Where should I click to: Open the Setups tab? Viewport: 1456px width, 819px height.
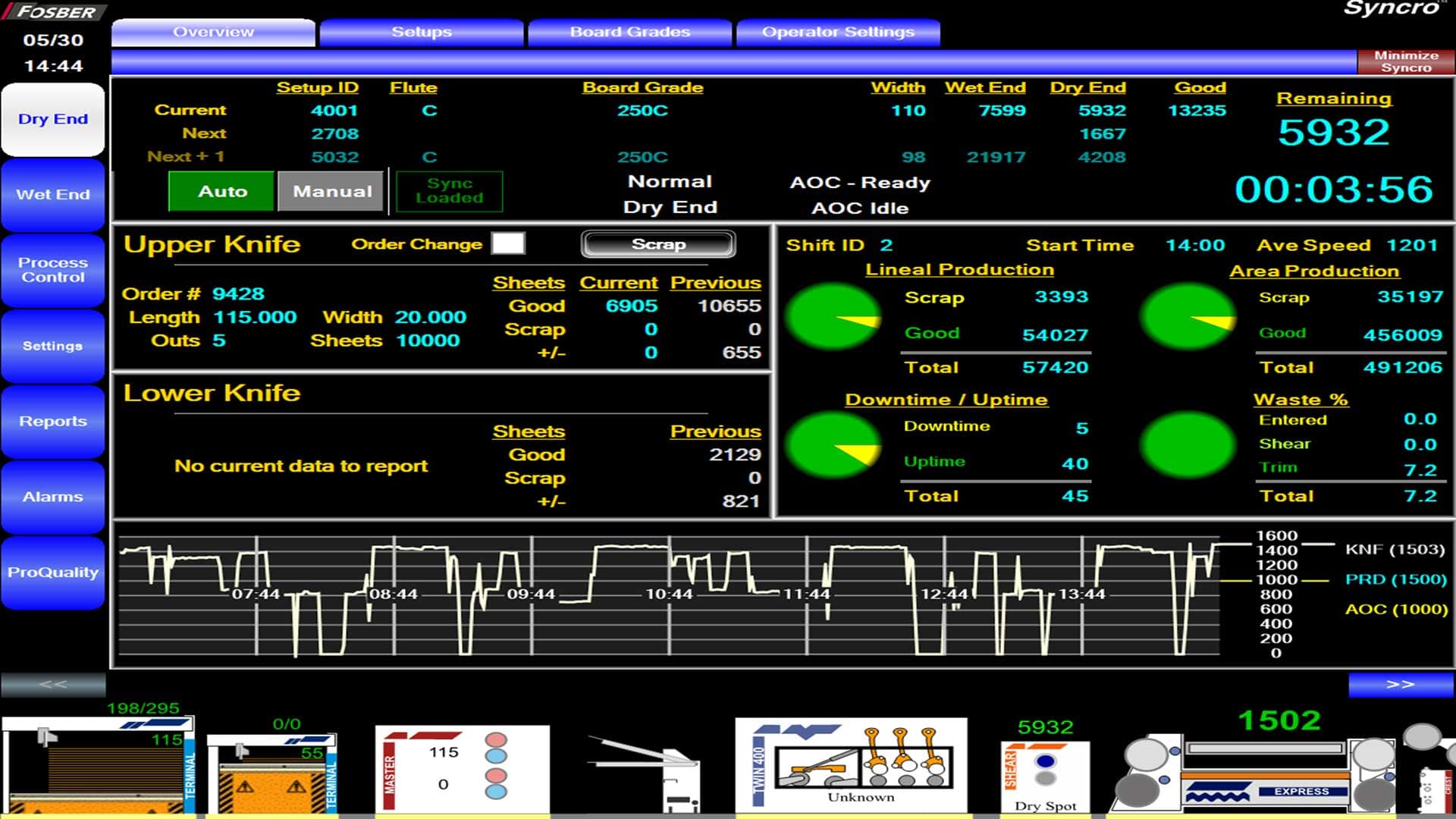click(x=422, y=33)
